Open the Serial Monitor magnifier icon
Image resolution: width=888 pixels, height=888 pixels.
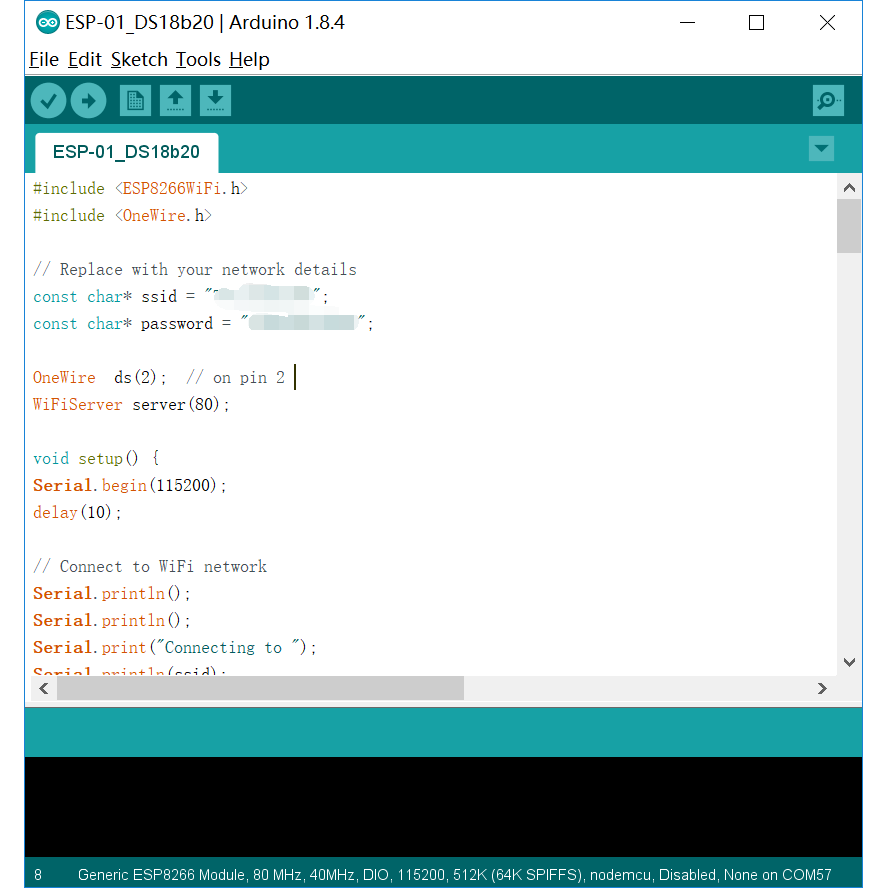[828, 100]
